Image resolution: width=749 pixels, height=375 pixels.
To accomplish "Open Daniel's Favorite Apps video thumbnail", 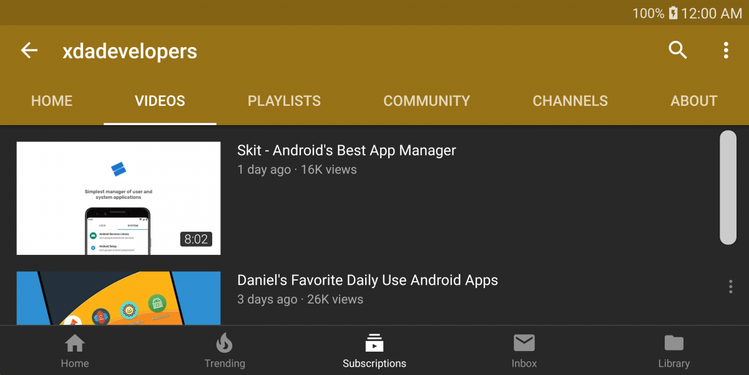I will 118,298.
